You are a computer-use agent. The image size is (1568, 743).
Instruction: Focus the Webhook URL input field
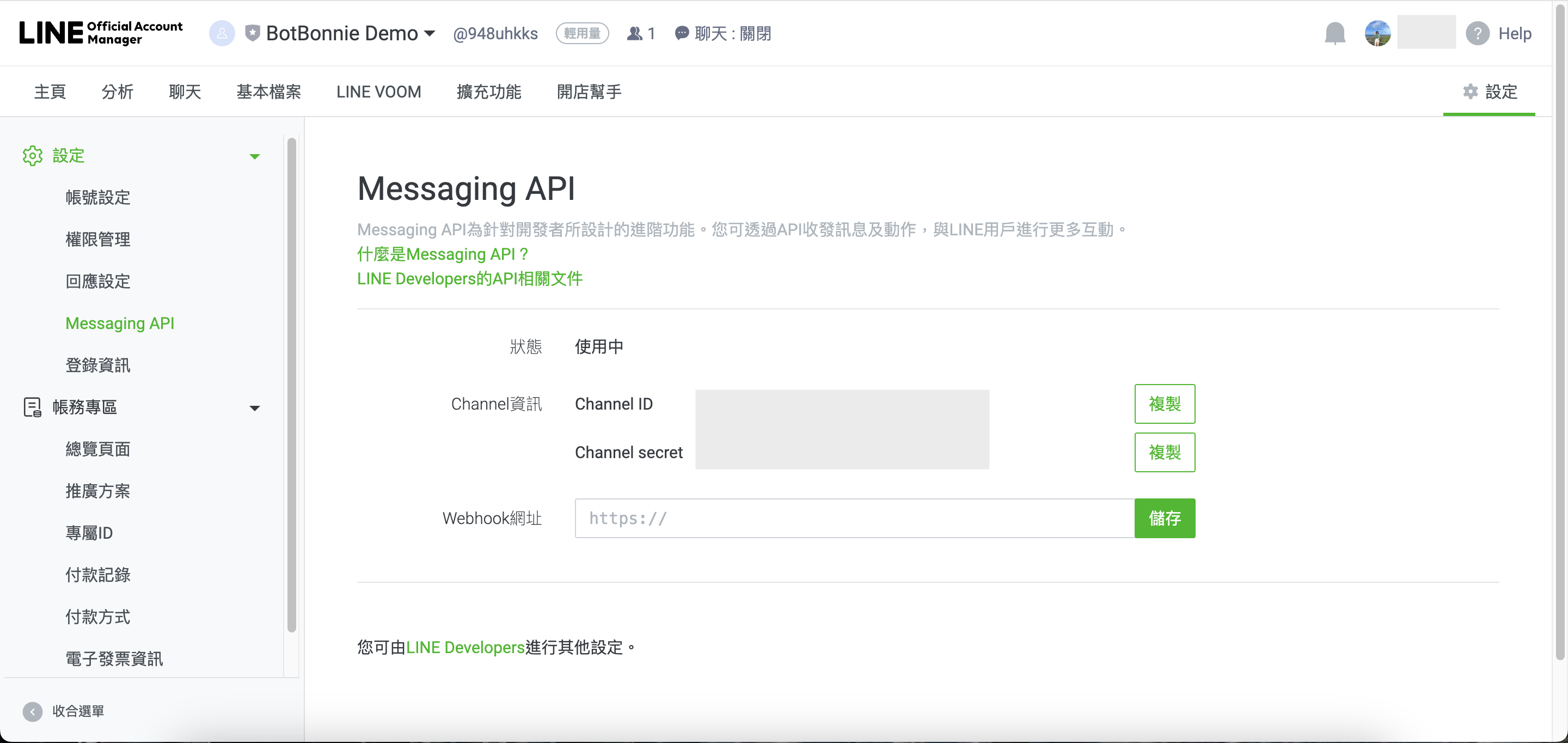(853, 518)
